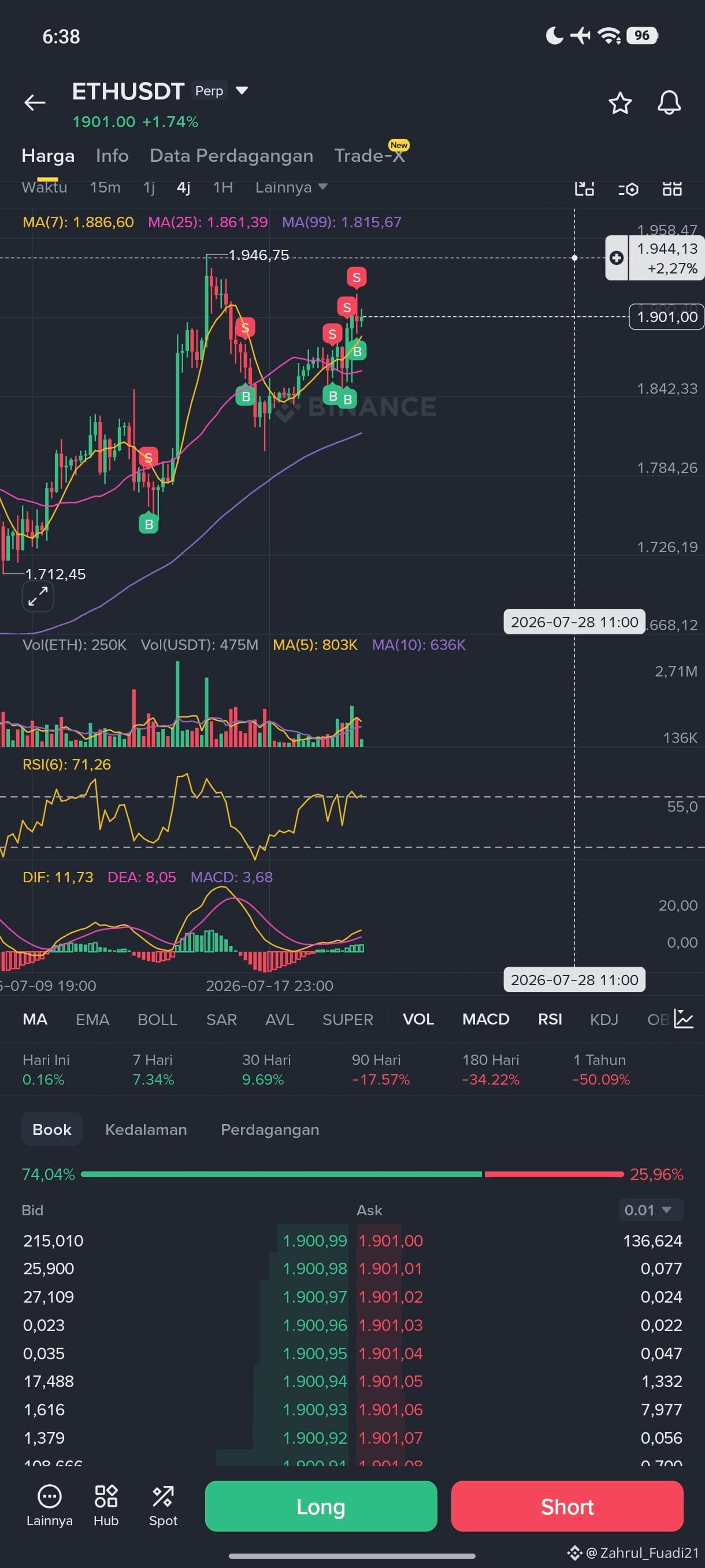Viewport: 705px width, 1568px height.
Task: Open Data Perdagangan tab
Action: click(x=231, y=156)
